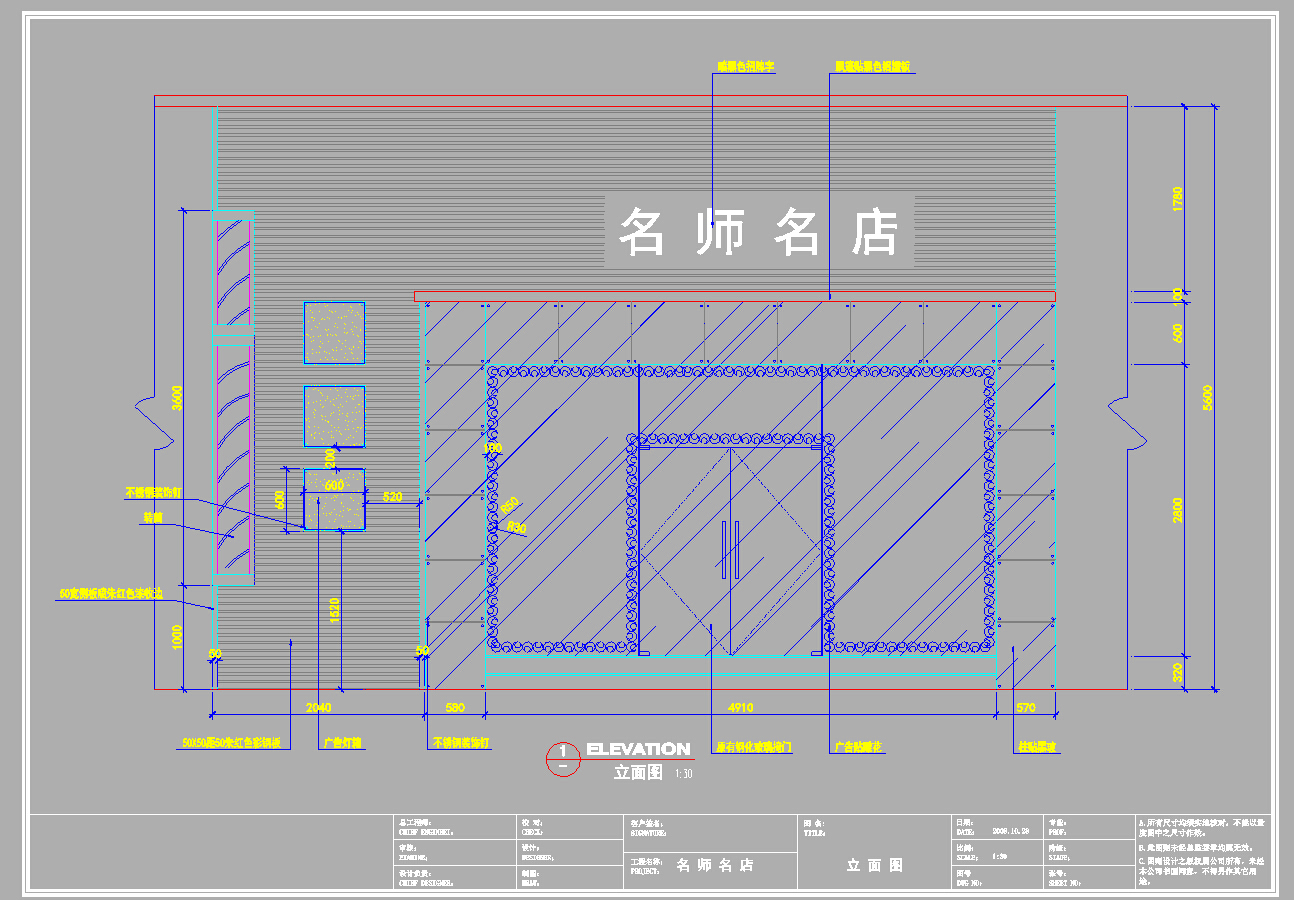Select the 1000 vertical dimension text

coord(177,637)
